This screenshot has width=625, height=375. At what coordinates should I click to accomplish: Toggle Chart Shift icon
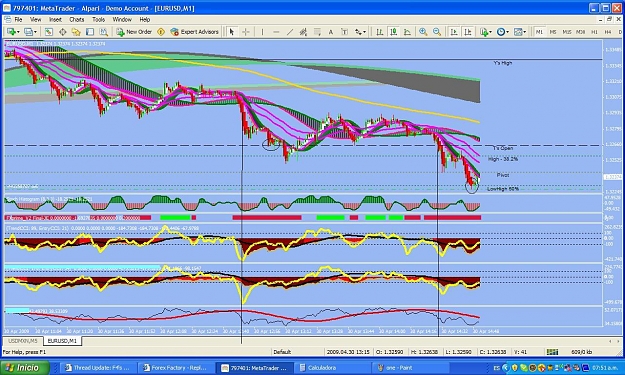point(468,32)
